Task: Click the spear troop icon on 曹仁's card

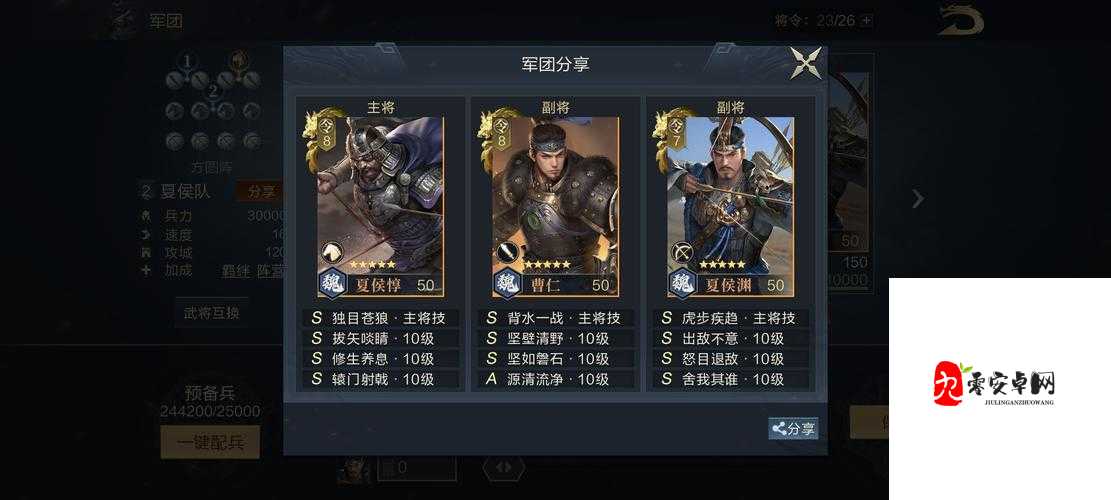Action: 507,251
